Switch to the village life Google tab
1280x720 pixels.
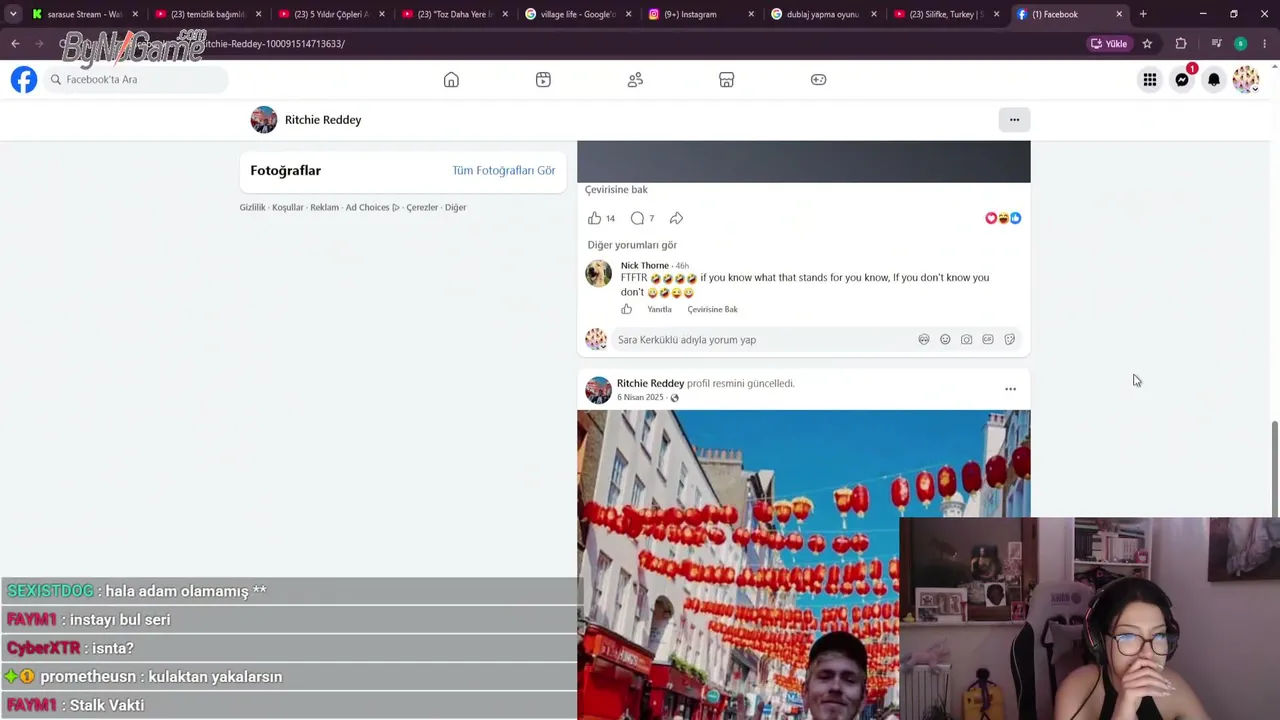[x=577, y=14]
